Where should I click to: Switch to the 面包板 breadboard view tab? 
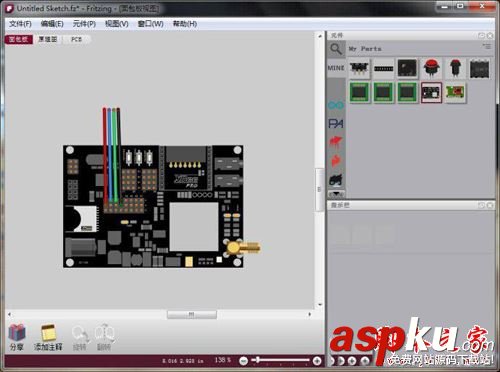click(19, 39)
